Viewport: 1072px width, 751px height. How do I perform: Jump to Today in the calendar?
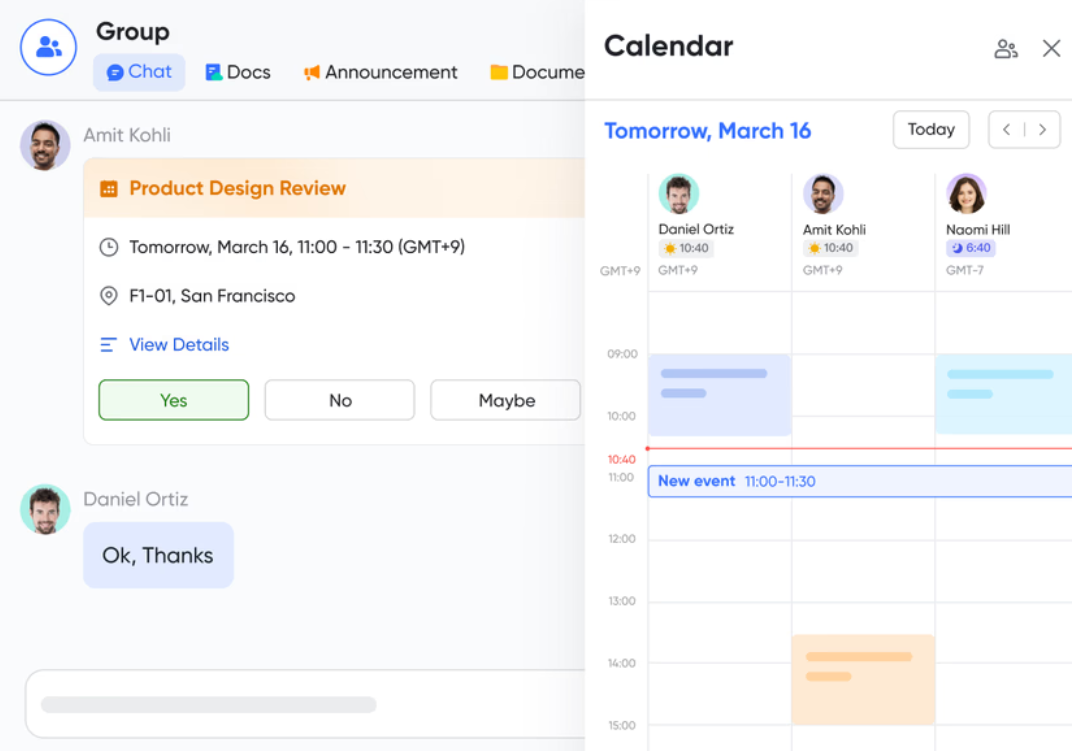coord(931,129)
